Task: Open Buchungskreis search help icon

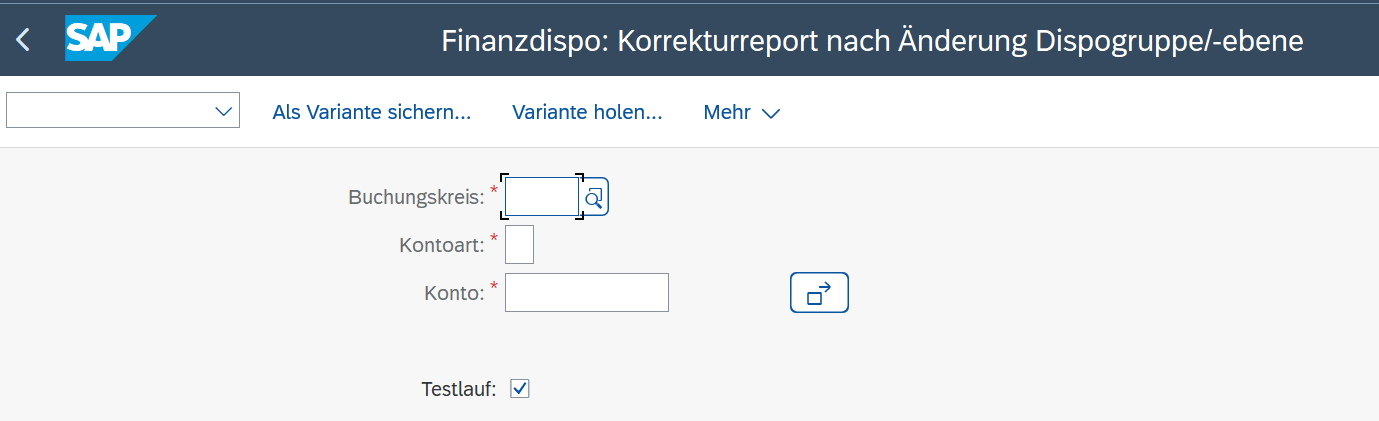Action: click(x=594, y=197)
